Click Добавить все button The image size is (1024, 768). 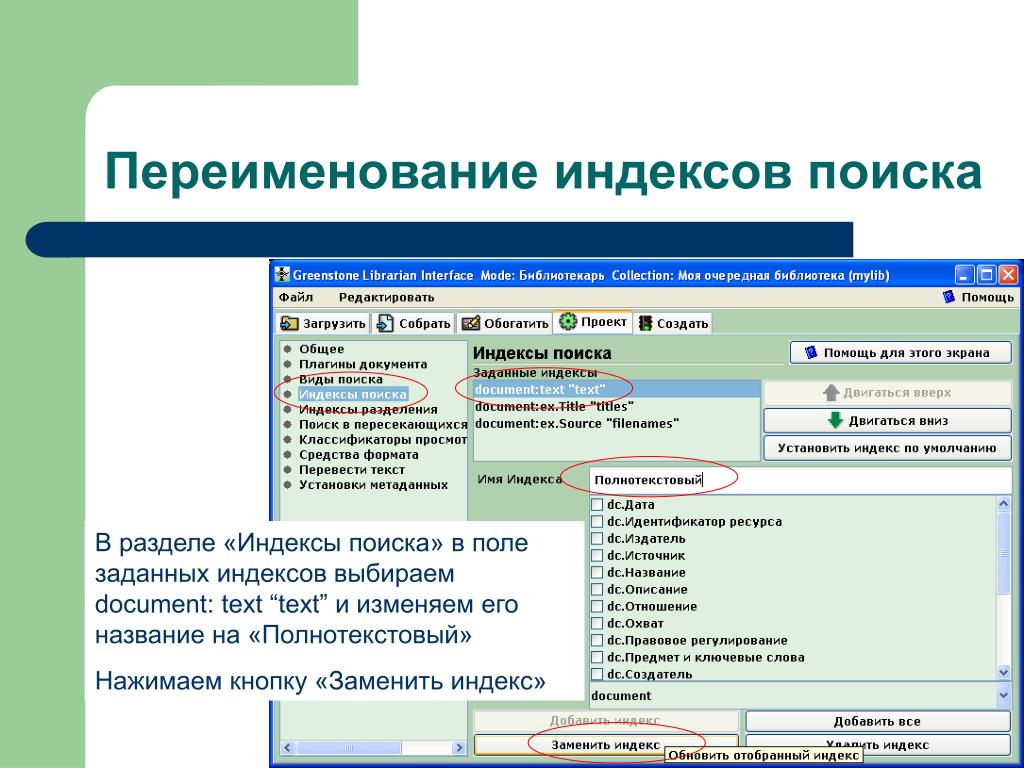pos(878,722)
